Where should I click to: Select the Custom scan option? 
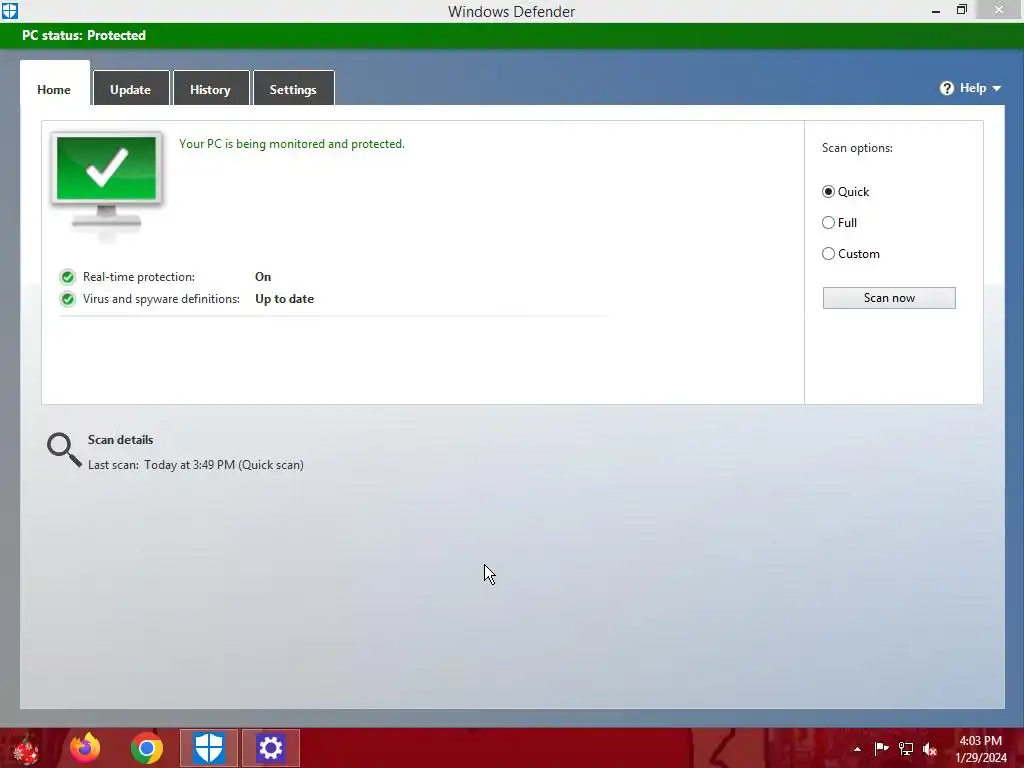point(850,253)
